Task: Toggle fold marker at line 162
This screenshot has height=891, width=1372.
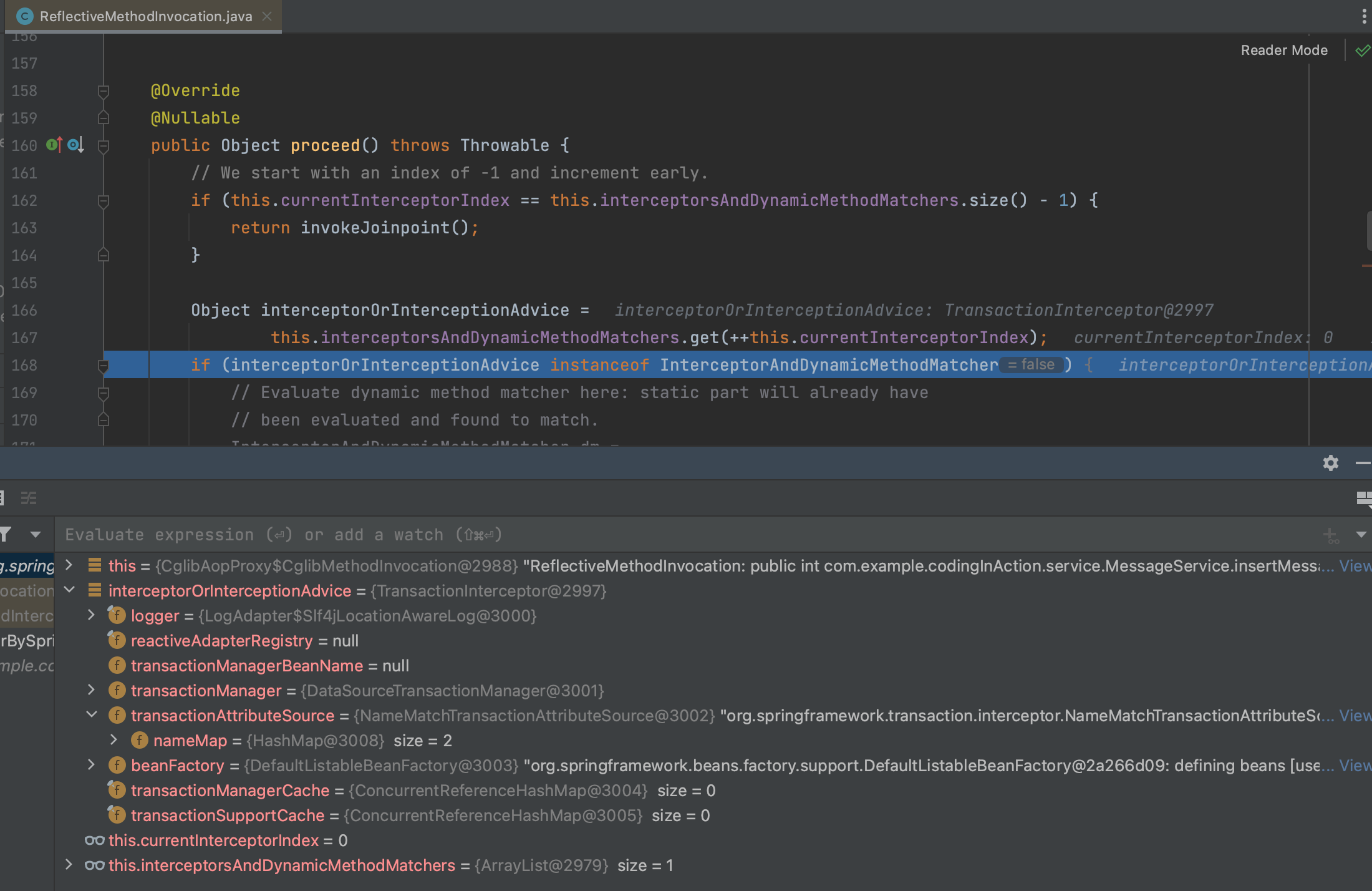Action: (104, 200)
